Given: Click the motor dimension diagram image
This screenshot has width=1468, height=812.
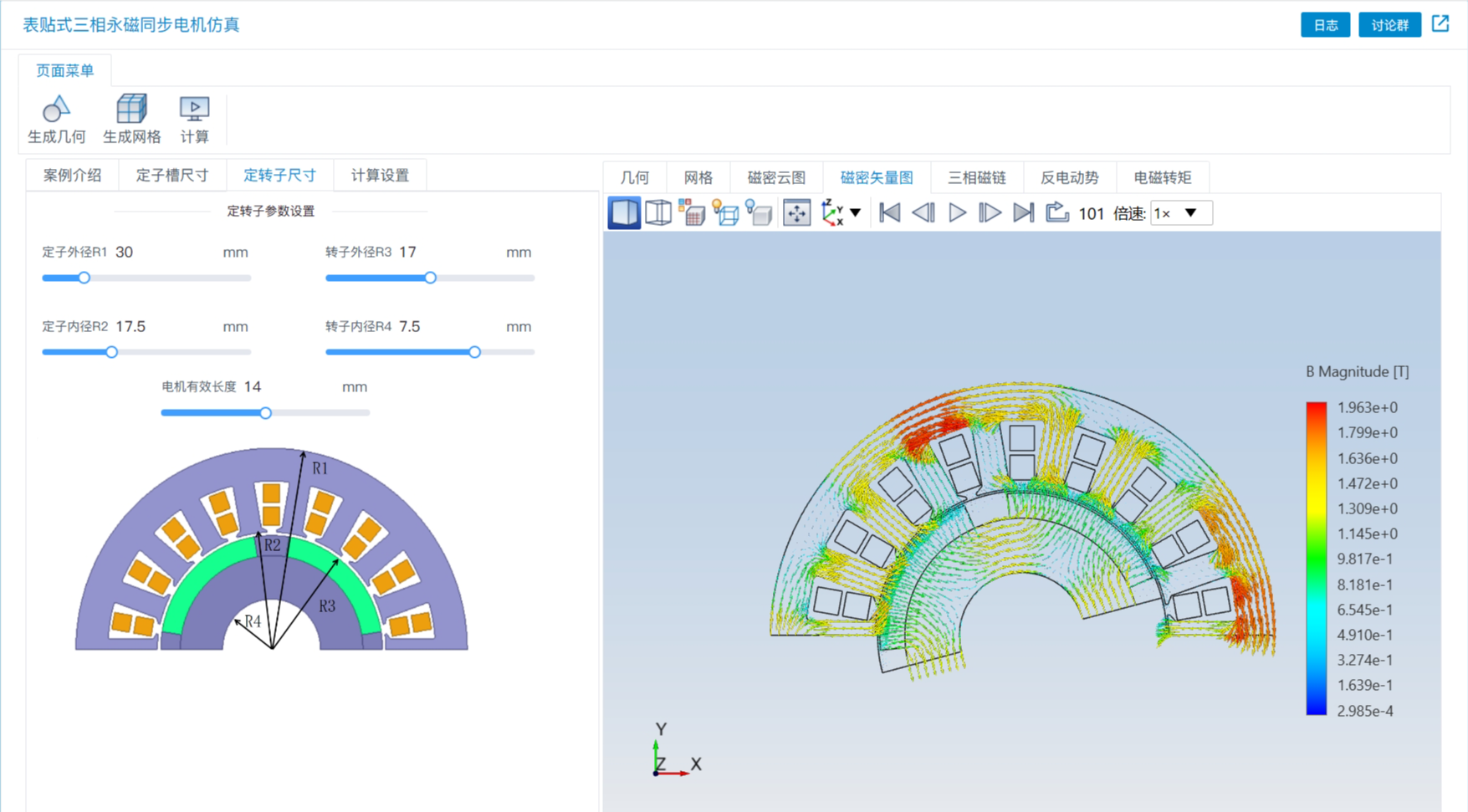Looking at the screenshot, I should click(272, 549).
